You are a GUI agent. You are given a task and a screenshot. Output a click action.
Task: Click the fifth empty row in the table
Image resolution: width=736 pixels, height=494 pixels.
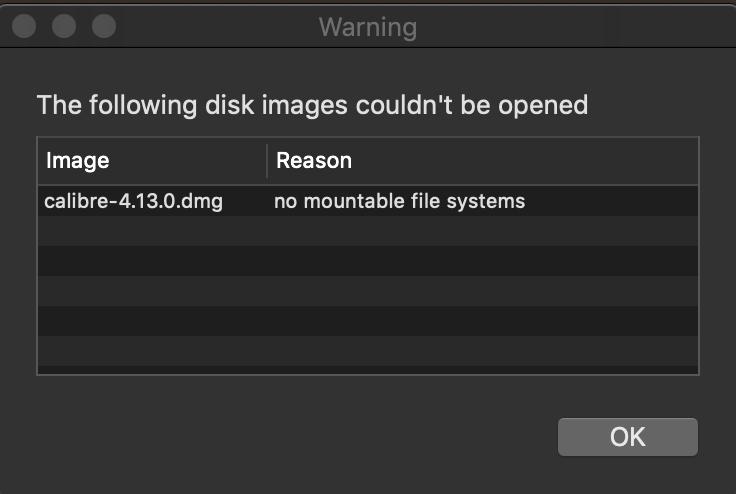[x=368, y=351]
